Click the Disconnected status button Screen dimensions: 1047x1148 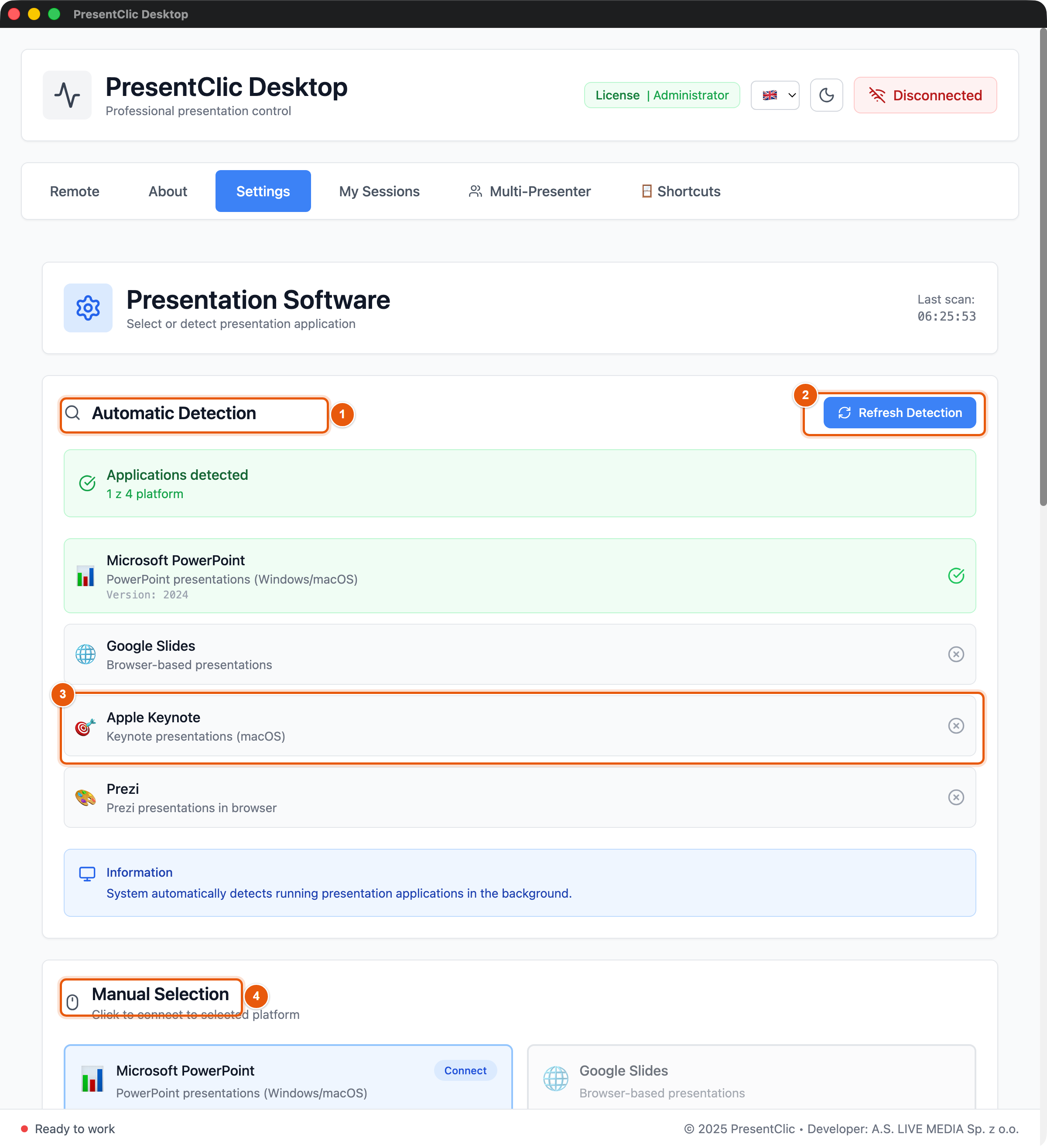pos(925,95)
